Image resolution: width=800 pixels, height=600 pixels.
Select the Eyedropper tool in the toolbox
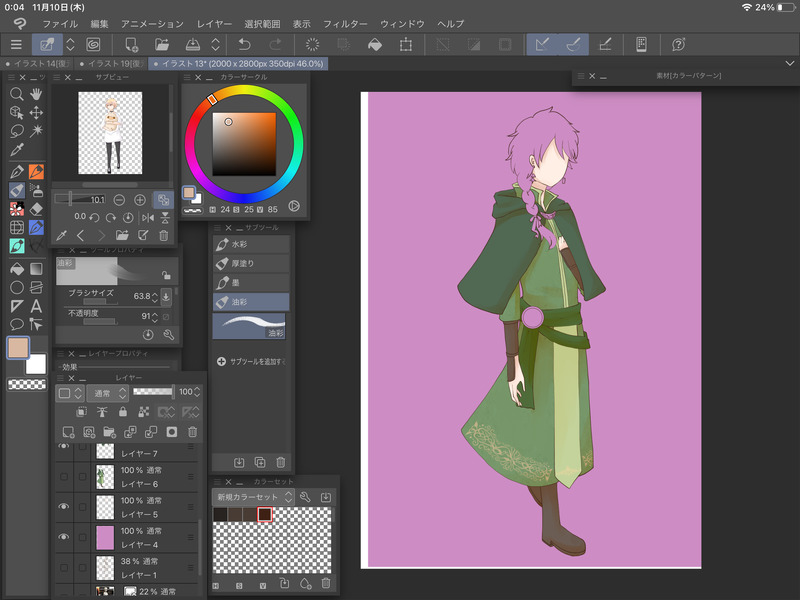click(x=16, y=150)
